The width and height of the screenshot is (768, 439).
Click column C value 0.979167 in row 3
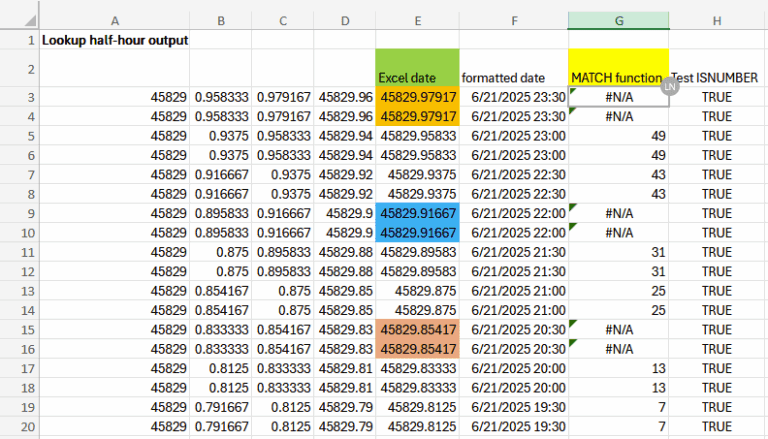point(283,97)
